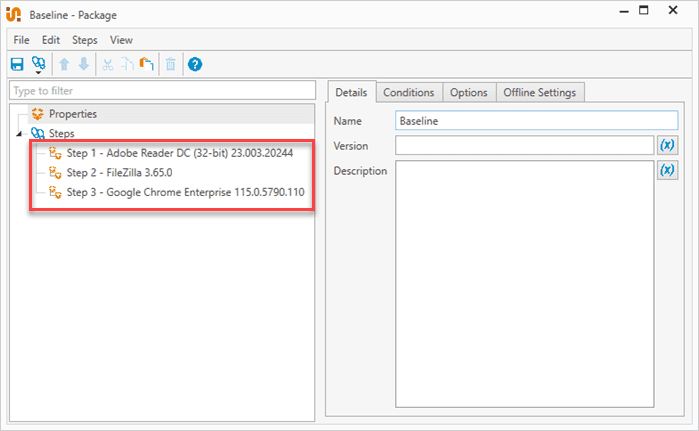The width and height of the screenshot is (699, 431).
Task: Select Step 2 - FileZilla 3.65.0
Action: coord(119,172)
